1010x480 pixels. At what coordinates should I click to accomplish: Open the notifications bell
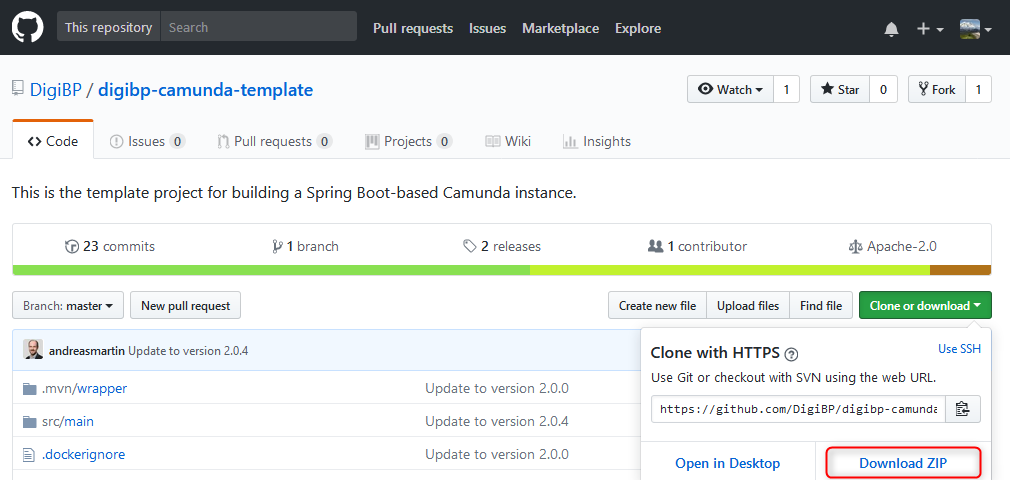click(891, 29)
